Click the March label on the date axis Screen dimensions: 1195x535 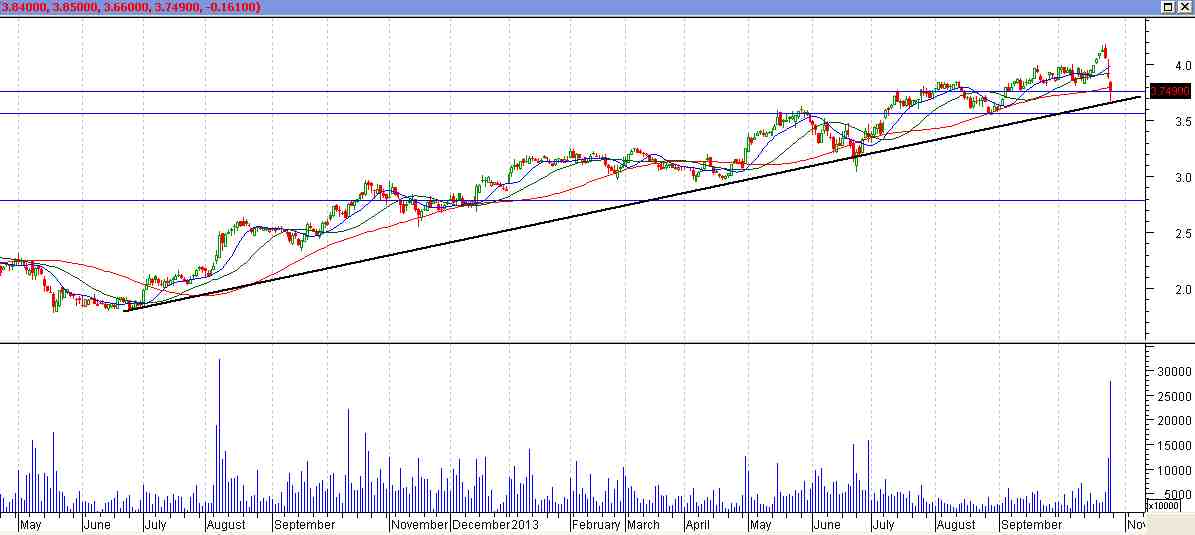click(x=644, y=525)
